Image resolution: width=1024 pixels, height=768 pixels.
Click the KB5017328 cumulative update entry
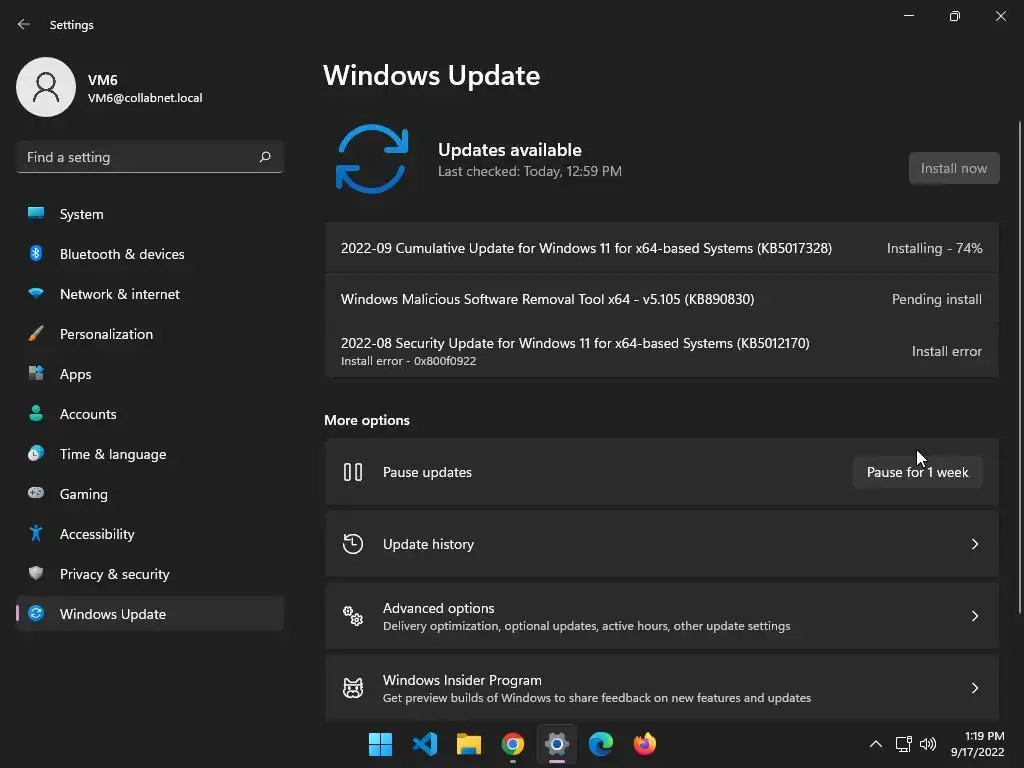point(662,248)
